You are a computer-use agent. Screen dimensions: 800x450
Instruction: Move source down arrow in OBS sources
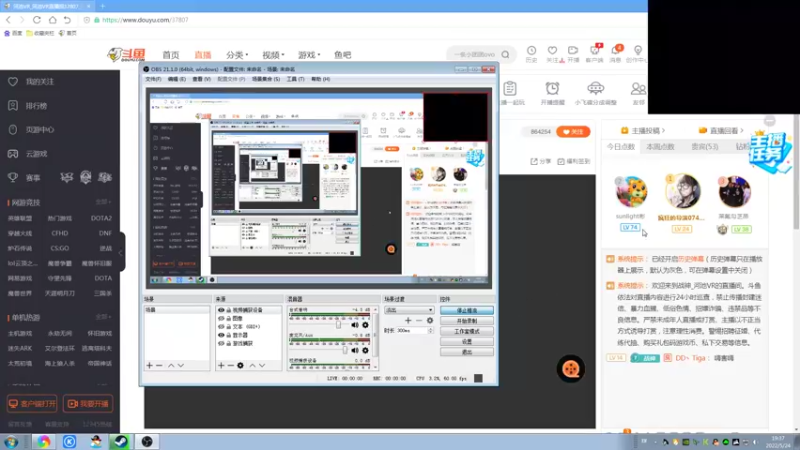tap(262, 365)
